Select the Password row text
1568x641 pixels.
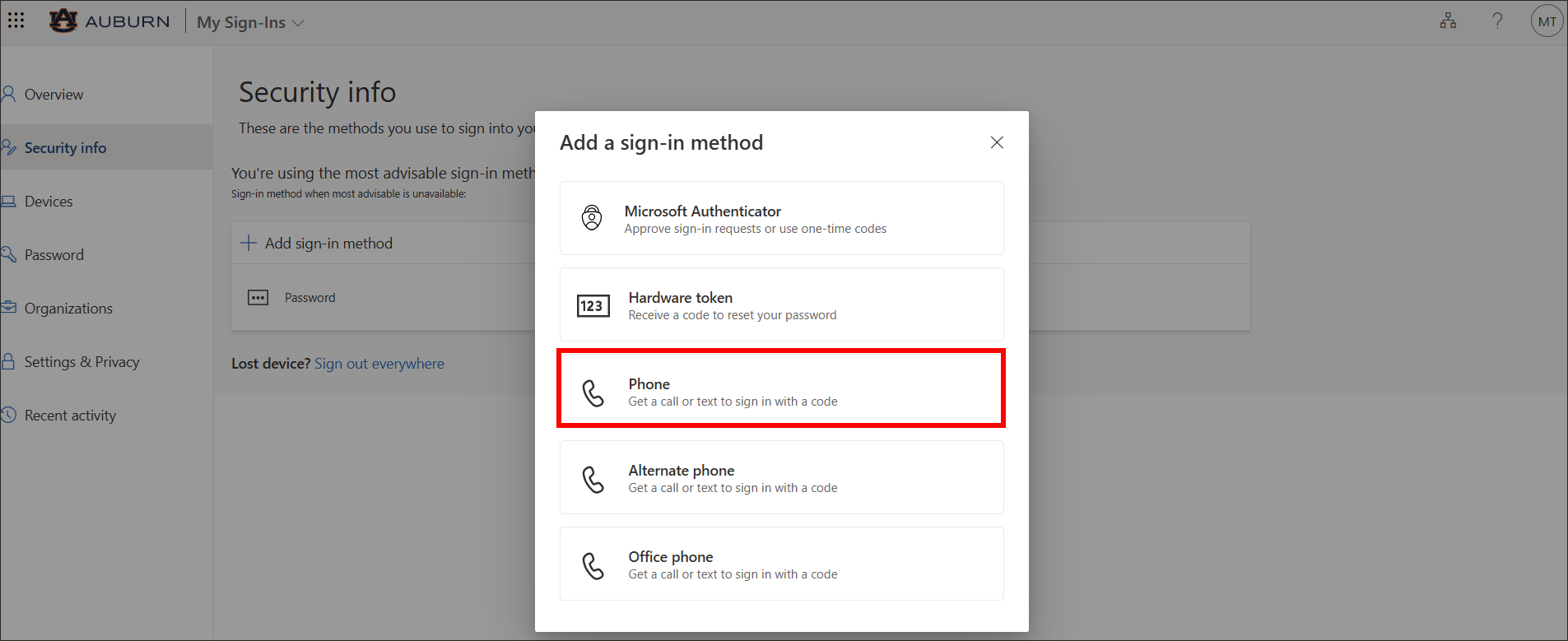[309, 297]
